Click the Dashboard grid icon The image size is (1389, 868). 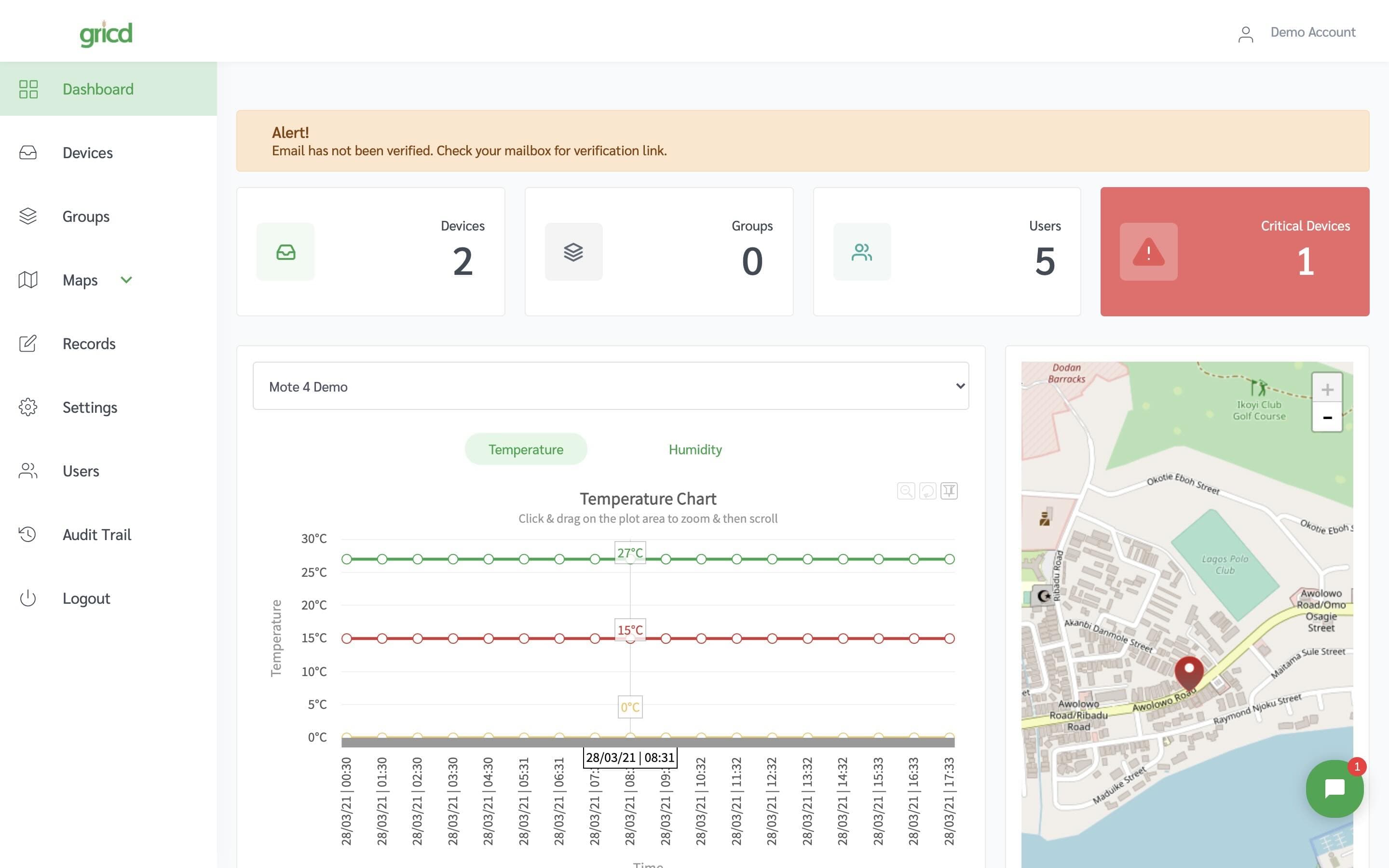(x=28, y=89)
